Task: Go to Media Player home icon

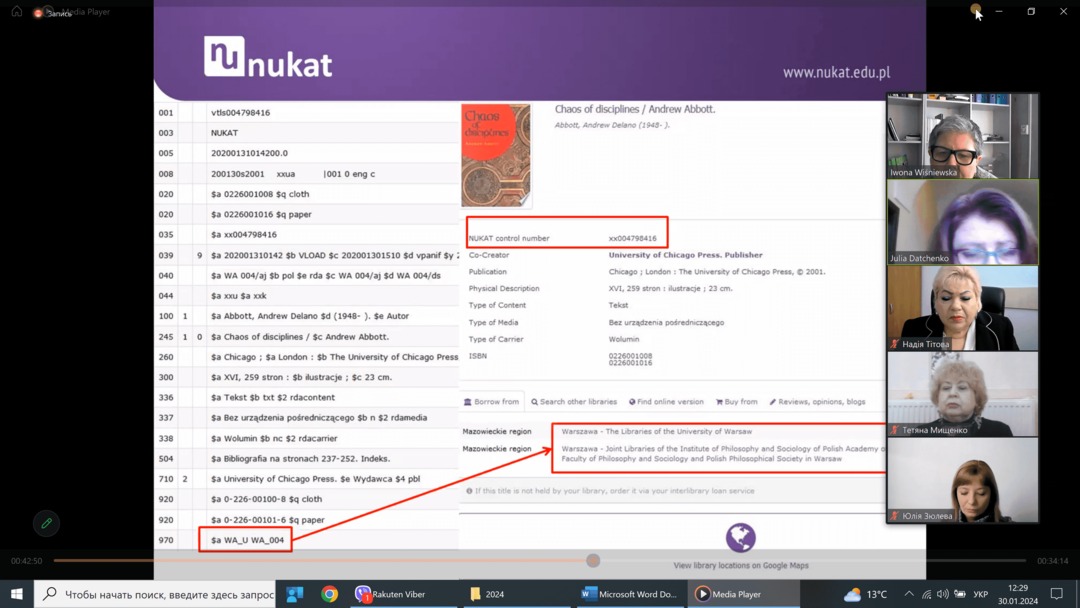Action: [17, 12]
